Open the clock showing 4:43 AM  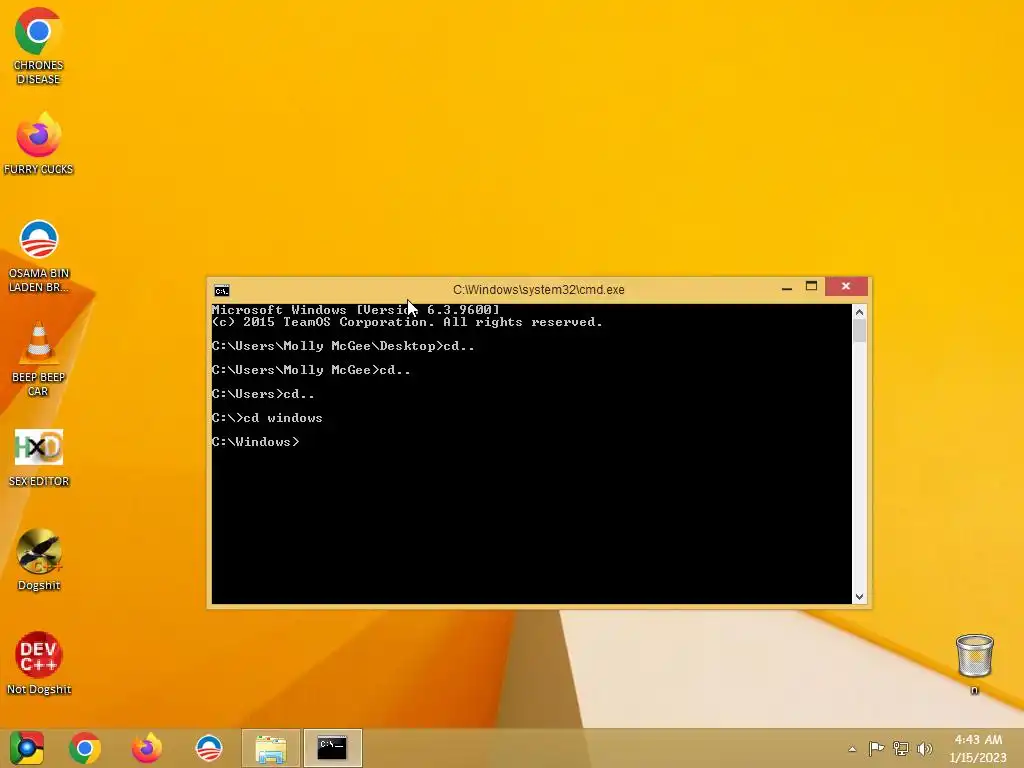pyautogui.click(x=978, y=748)
